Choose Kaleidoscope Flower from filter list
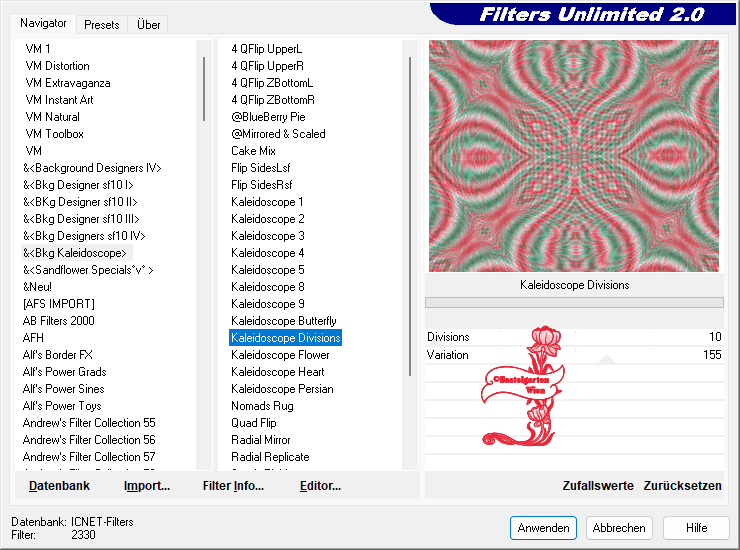 [x=280, y=355]
